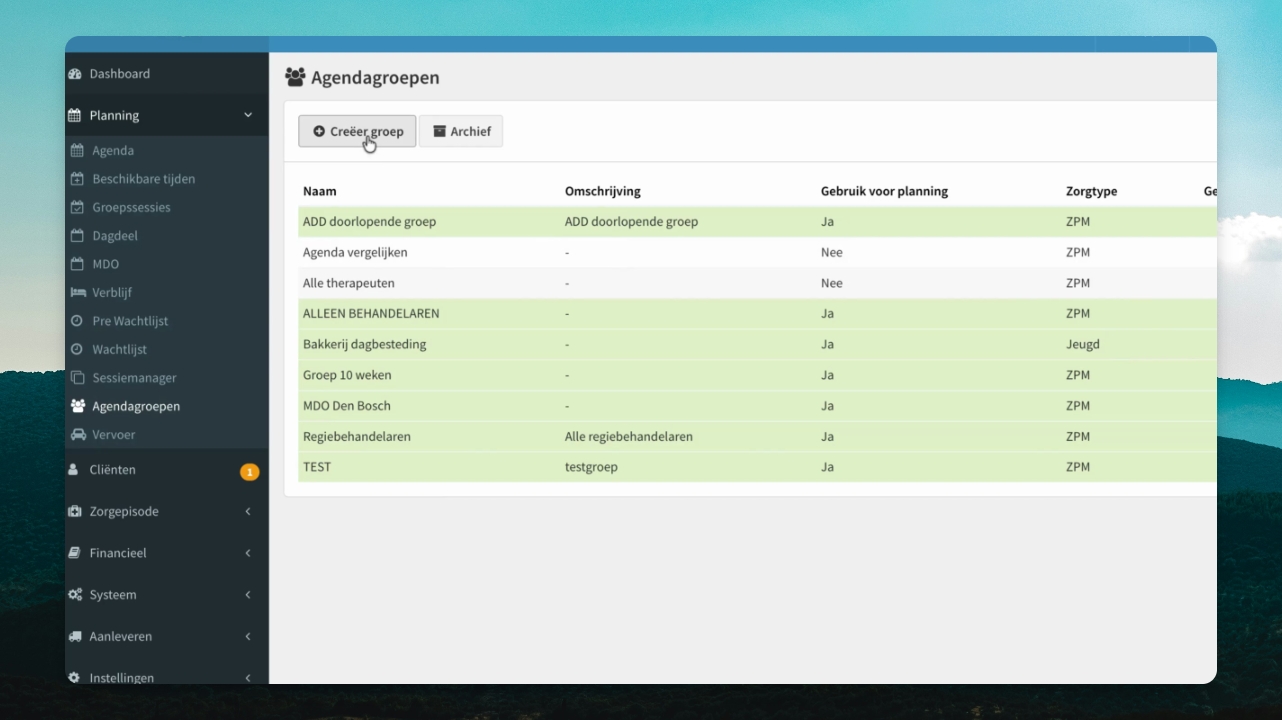The width and height of the screenshot is (1282, 720).
Task: Select the Alle therapeuten row
Action: point(757,283)
